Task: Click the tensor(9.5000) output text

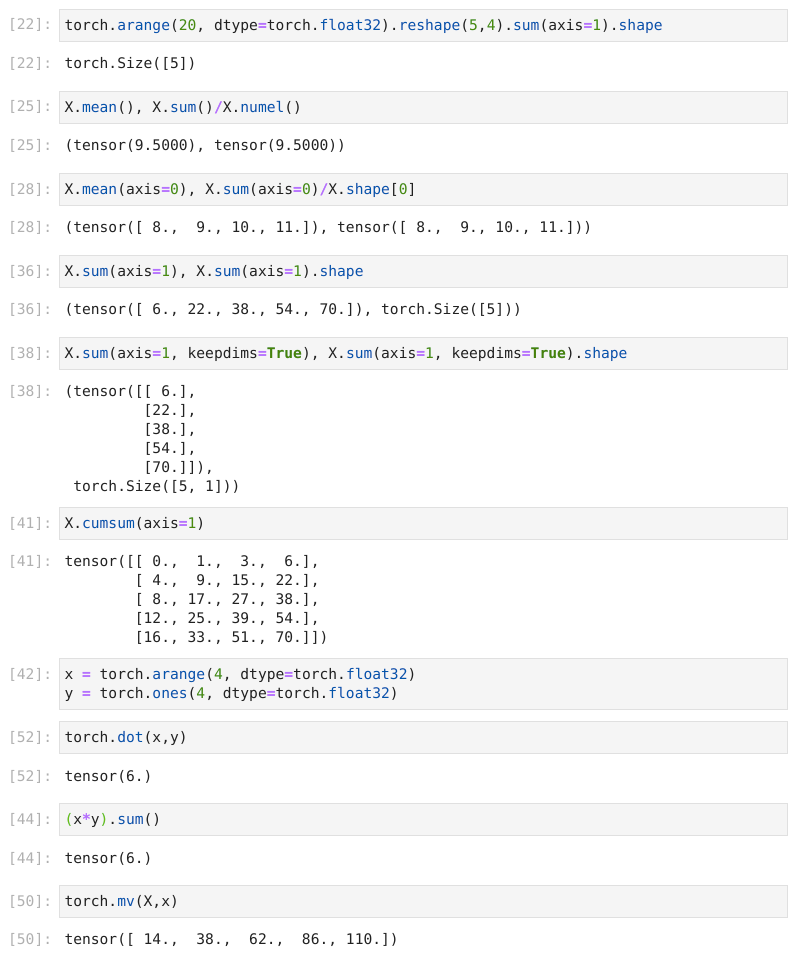Action: click(205, 145)
